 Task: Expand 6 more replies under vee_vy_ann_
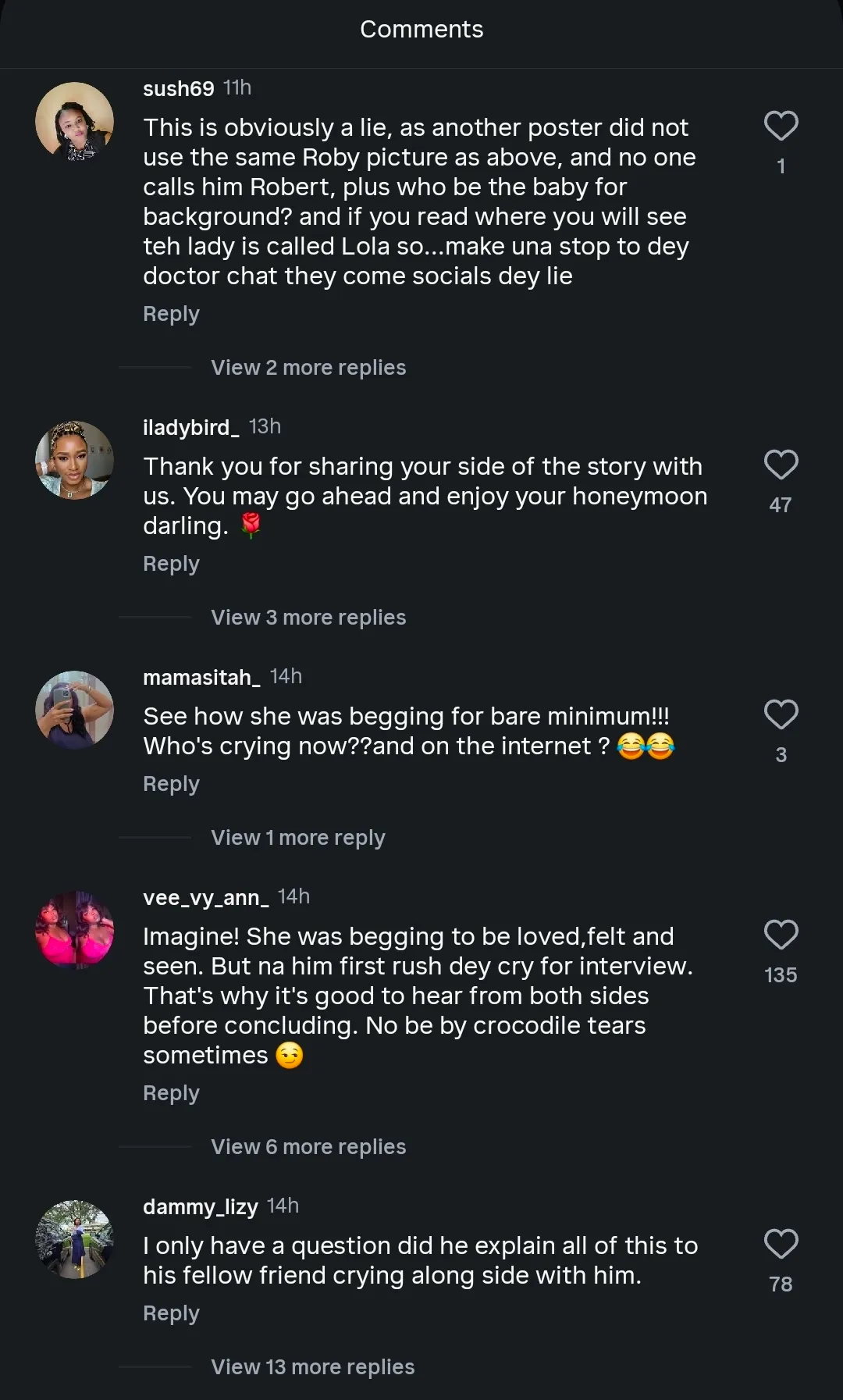[x=308, y=1147]
